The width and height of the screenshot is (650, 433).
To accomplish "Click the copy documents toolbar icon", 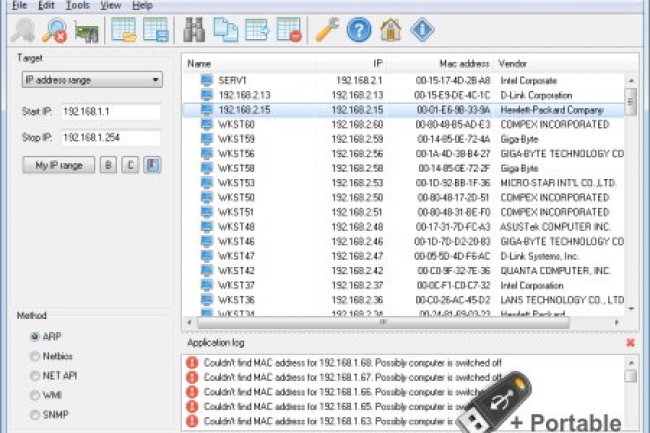I will pyautogui.click(x=225, y=30).
